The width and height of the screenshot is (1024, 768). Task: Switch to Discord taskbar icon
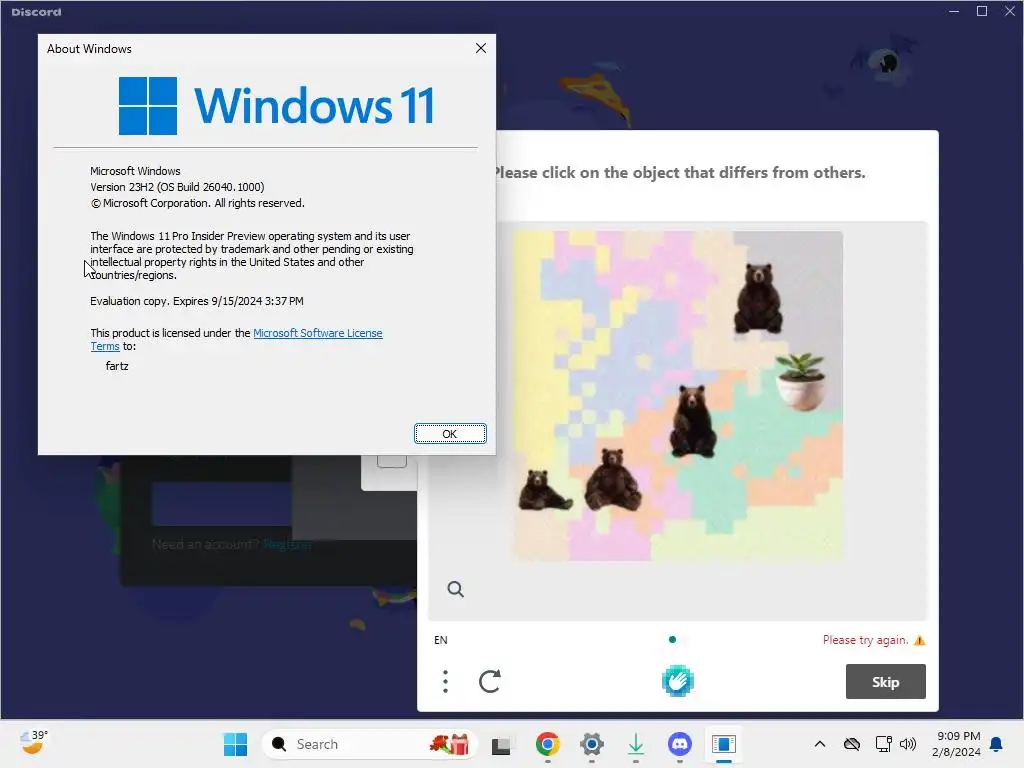pos(680,744)
